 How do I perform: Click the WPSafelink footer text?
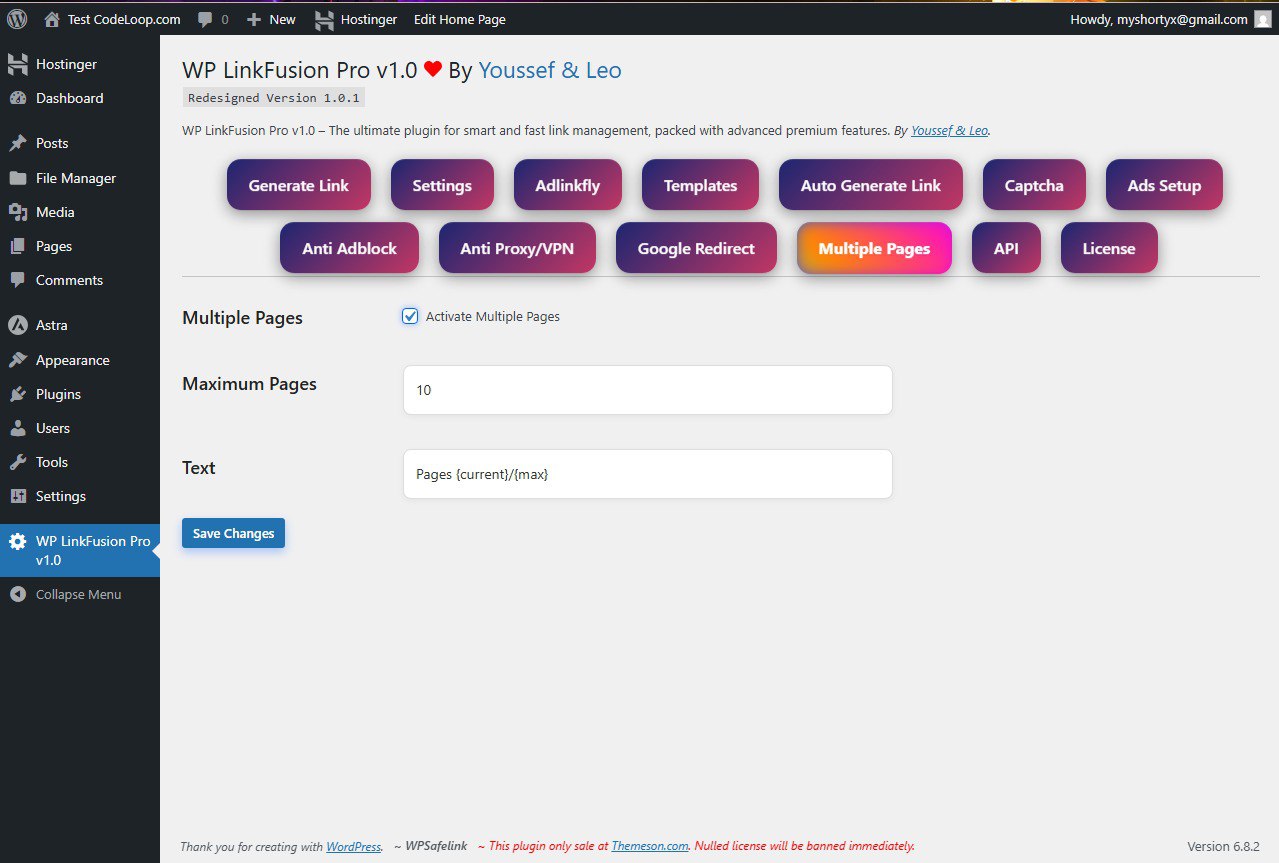(435, 846)
